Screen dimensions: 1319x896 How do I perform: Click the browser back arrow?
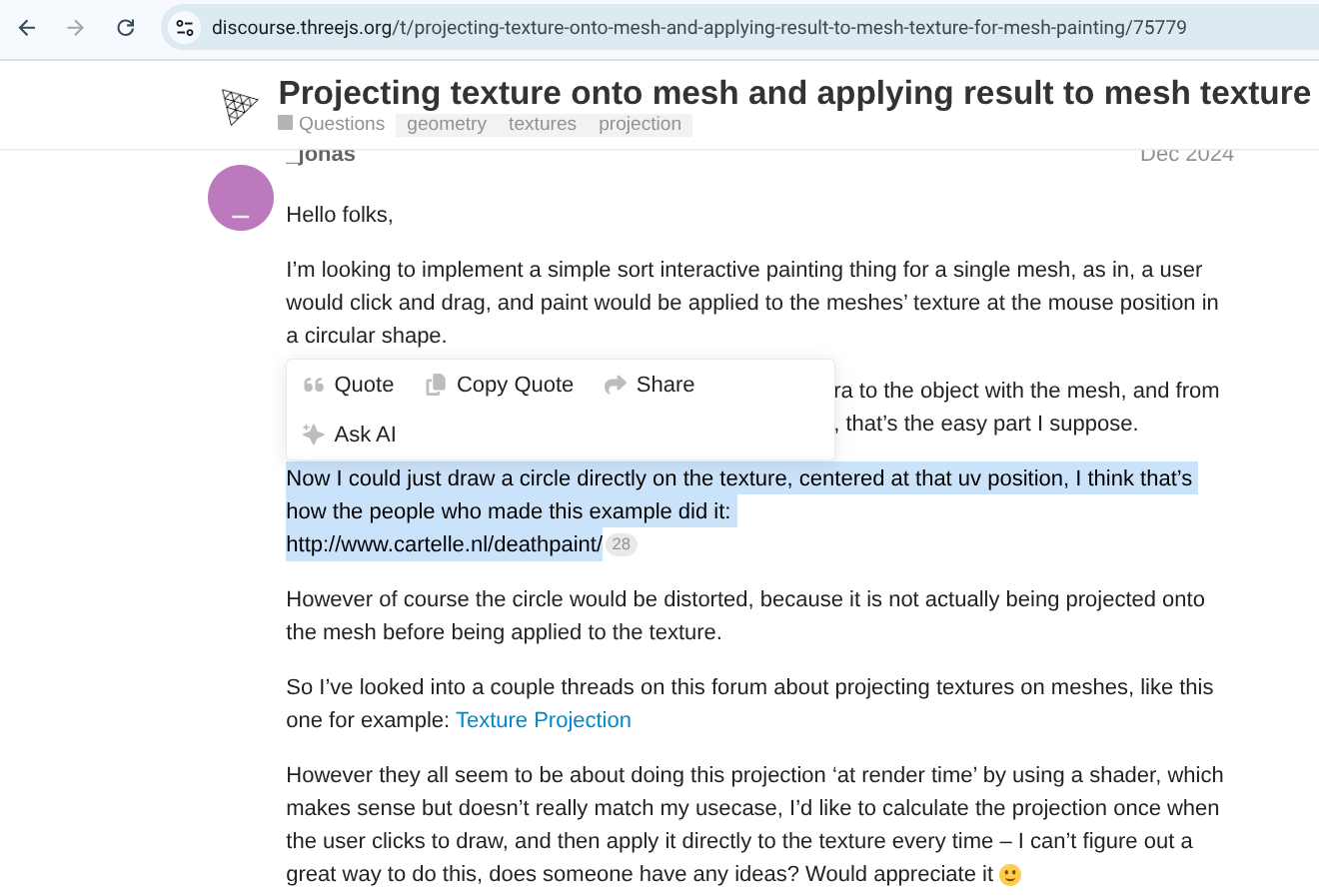[x=27, y=28]
